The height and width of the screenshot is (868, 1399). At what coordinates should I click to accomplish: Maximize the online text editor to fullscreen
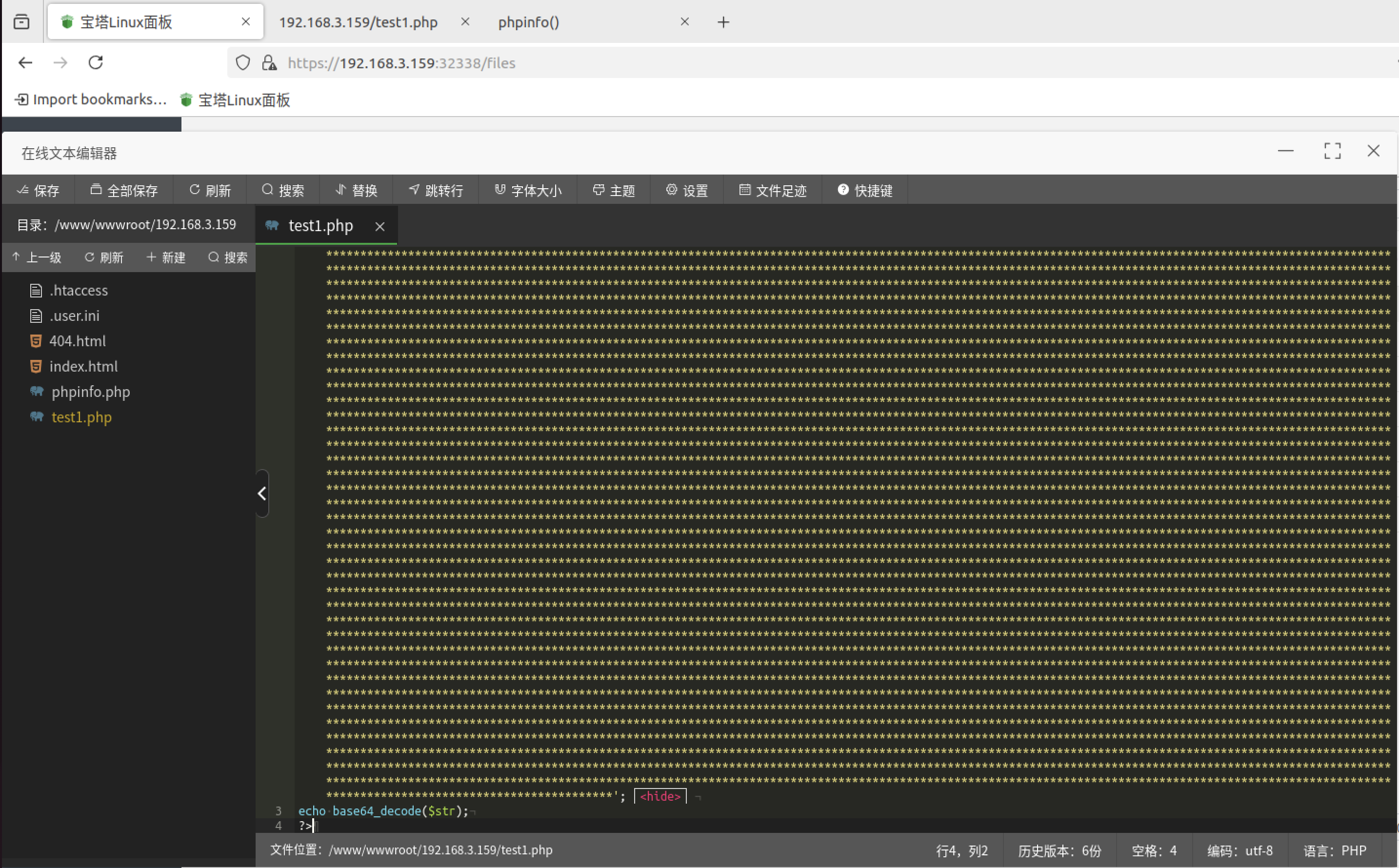1332,151
